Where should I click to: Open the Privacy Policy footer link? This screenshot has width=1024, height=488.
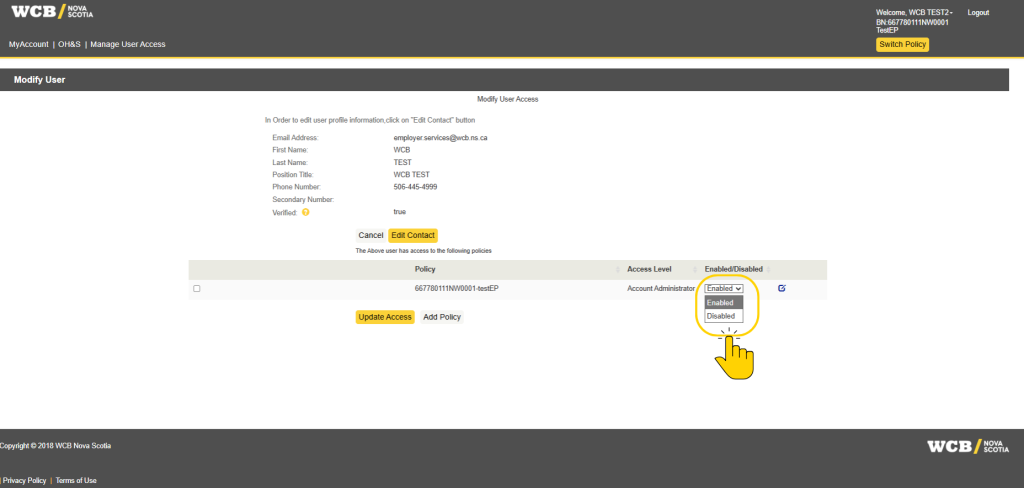pos(25,480)
